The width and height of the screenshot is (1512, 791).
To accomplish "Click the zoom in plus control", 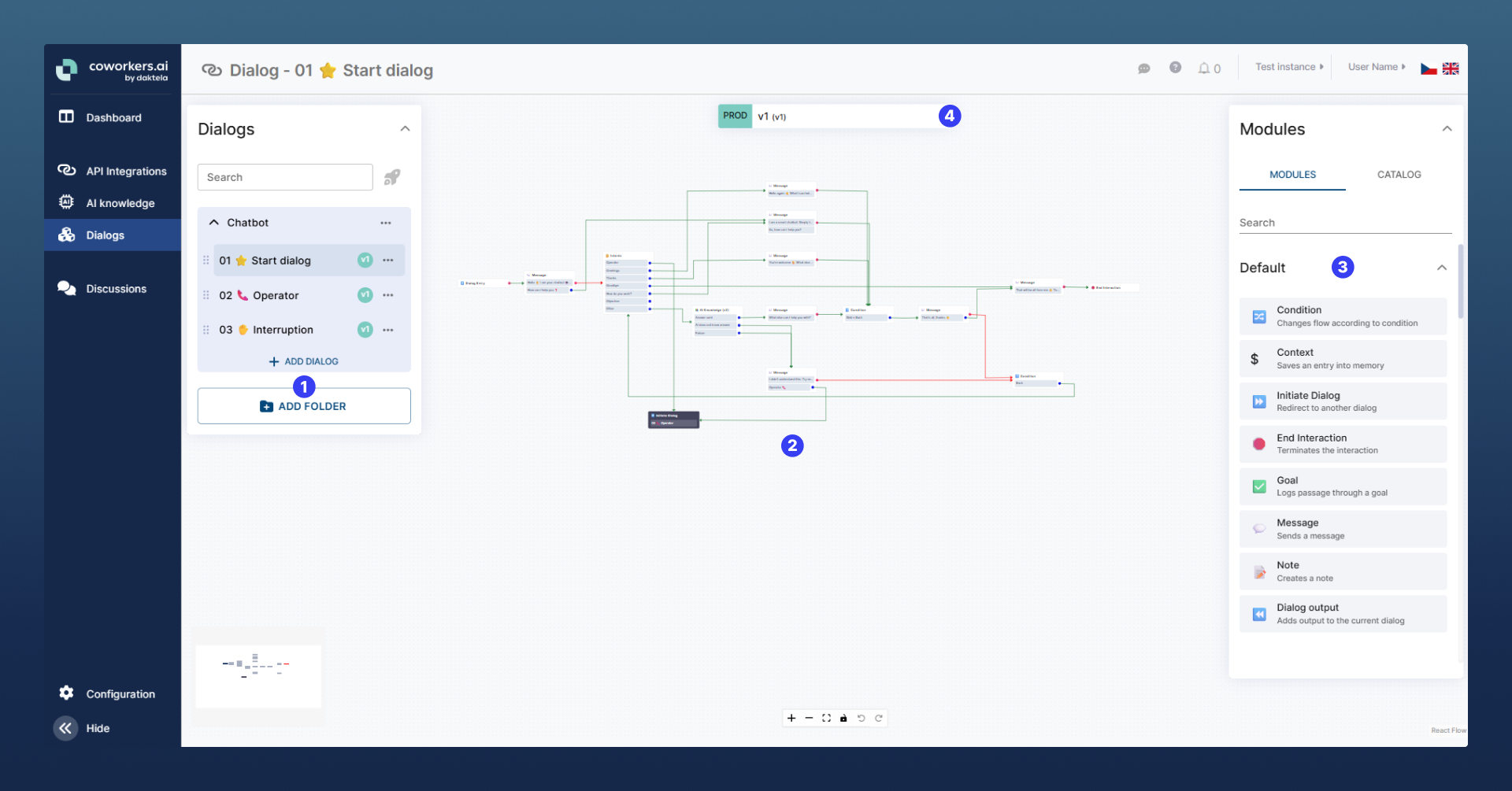I will pyautogui.click(x=791, y=718).
